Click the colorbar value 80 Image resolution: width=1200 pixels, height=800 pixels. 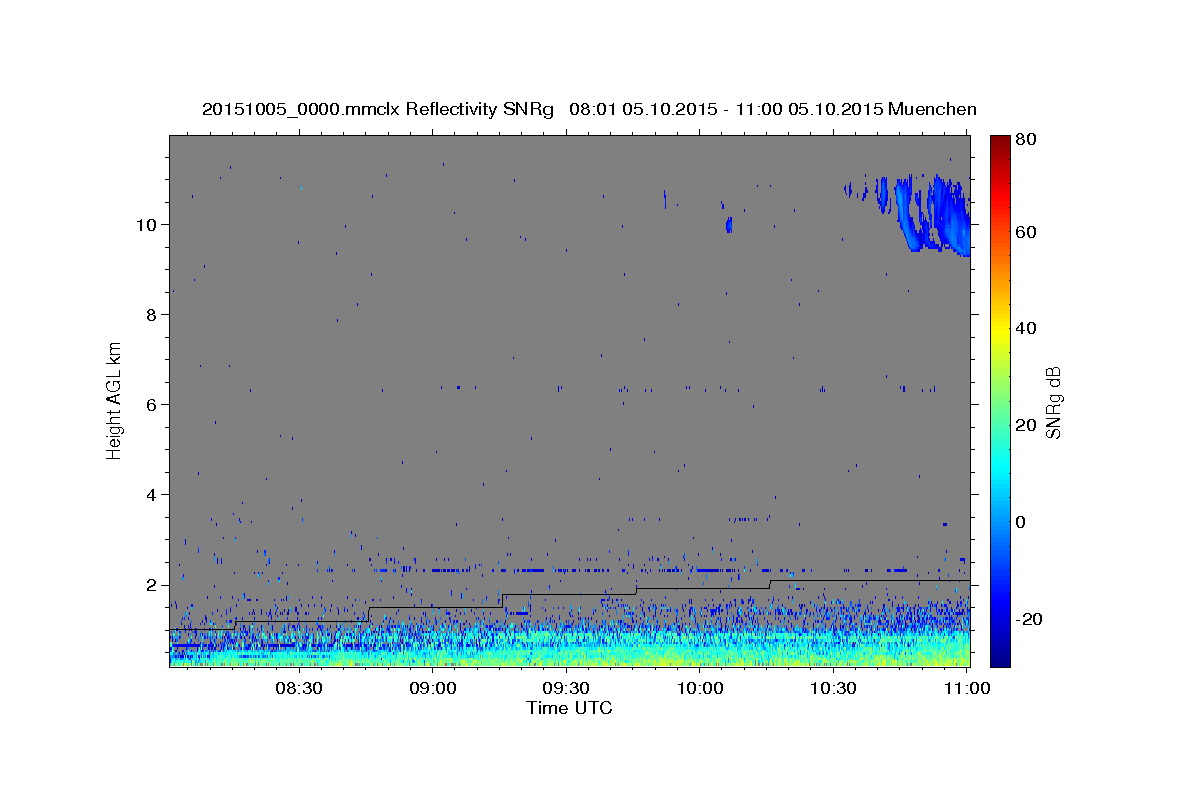pyautogui.click(x=1025, y=140)
